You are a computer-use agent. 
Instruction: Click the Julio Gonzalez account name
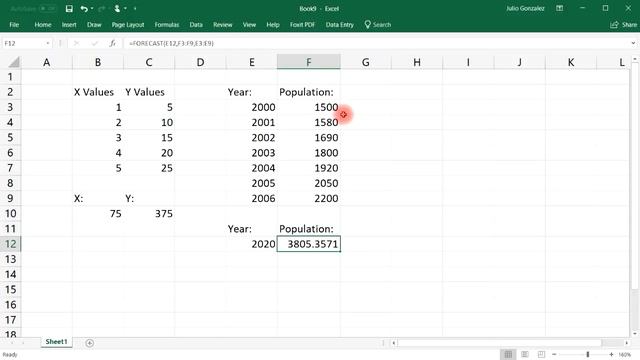tap(525, 9)
